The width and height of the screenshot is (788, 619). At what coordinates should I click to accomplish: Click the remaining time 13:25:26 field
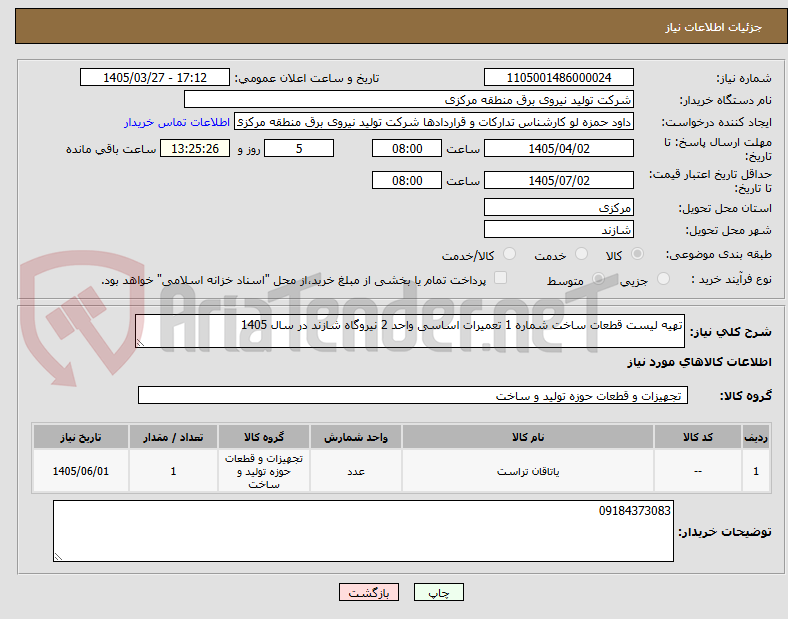coord(195,148)
